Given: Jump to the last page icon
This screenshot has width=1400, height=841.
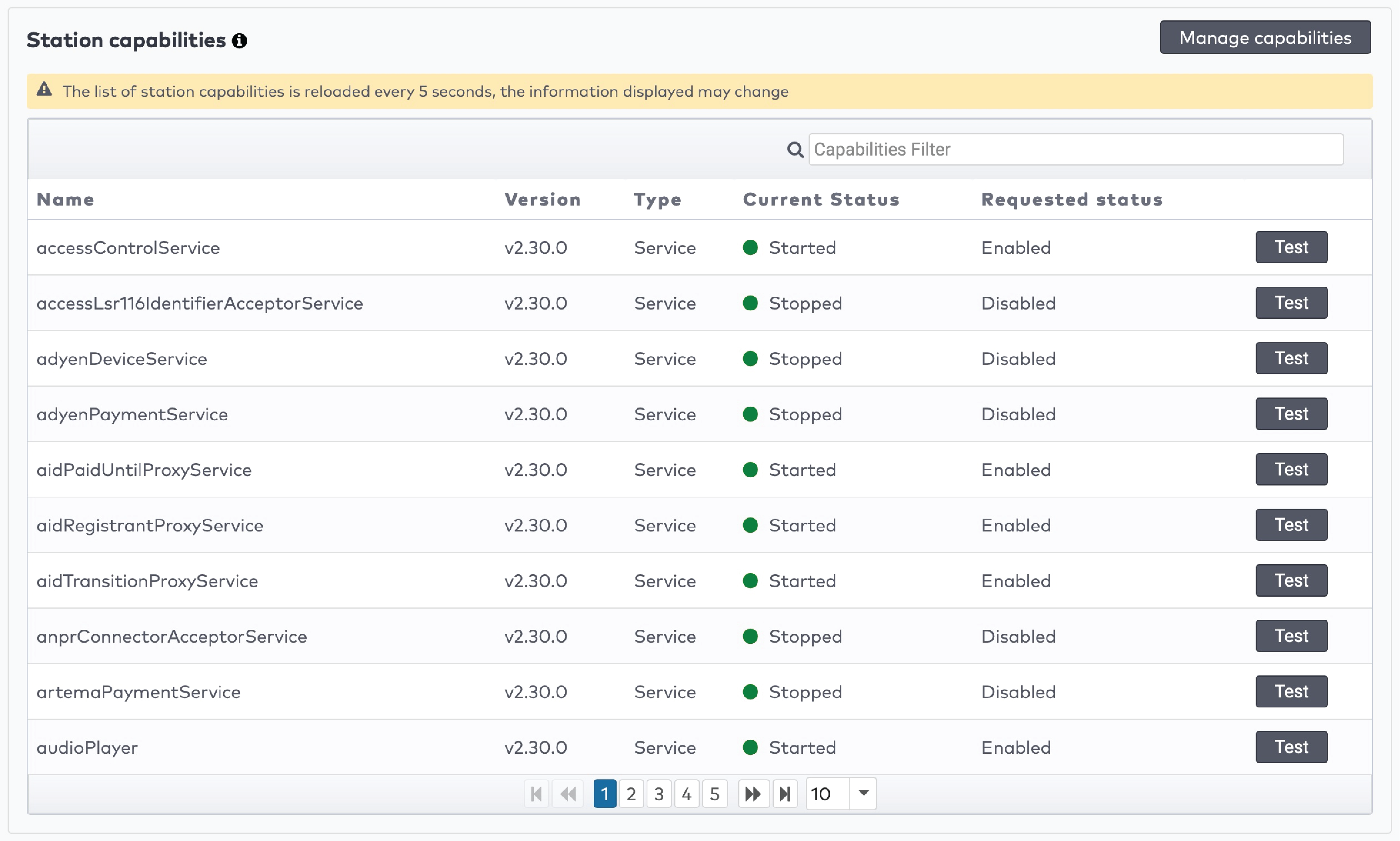Looking at the screenshot, I should click(x=786, y=793).
